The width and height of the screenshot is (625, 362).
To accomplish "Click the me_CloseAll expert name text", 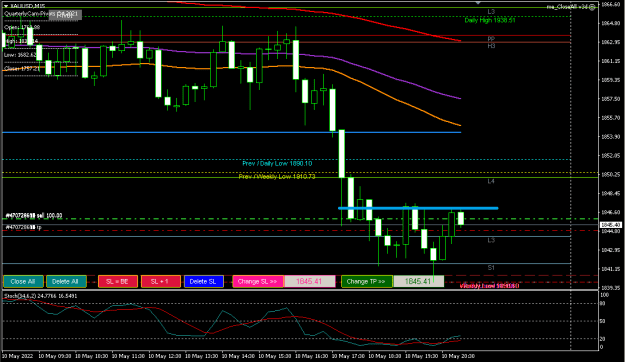I will tap(568, 7).
